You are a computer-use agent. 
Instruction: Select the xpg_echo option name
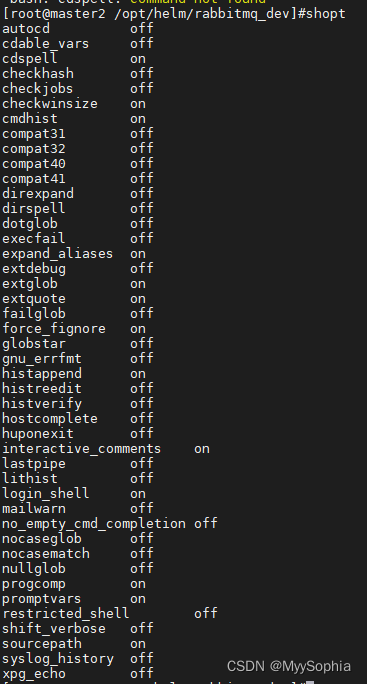click(x=34, y=674)
